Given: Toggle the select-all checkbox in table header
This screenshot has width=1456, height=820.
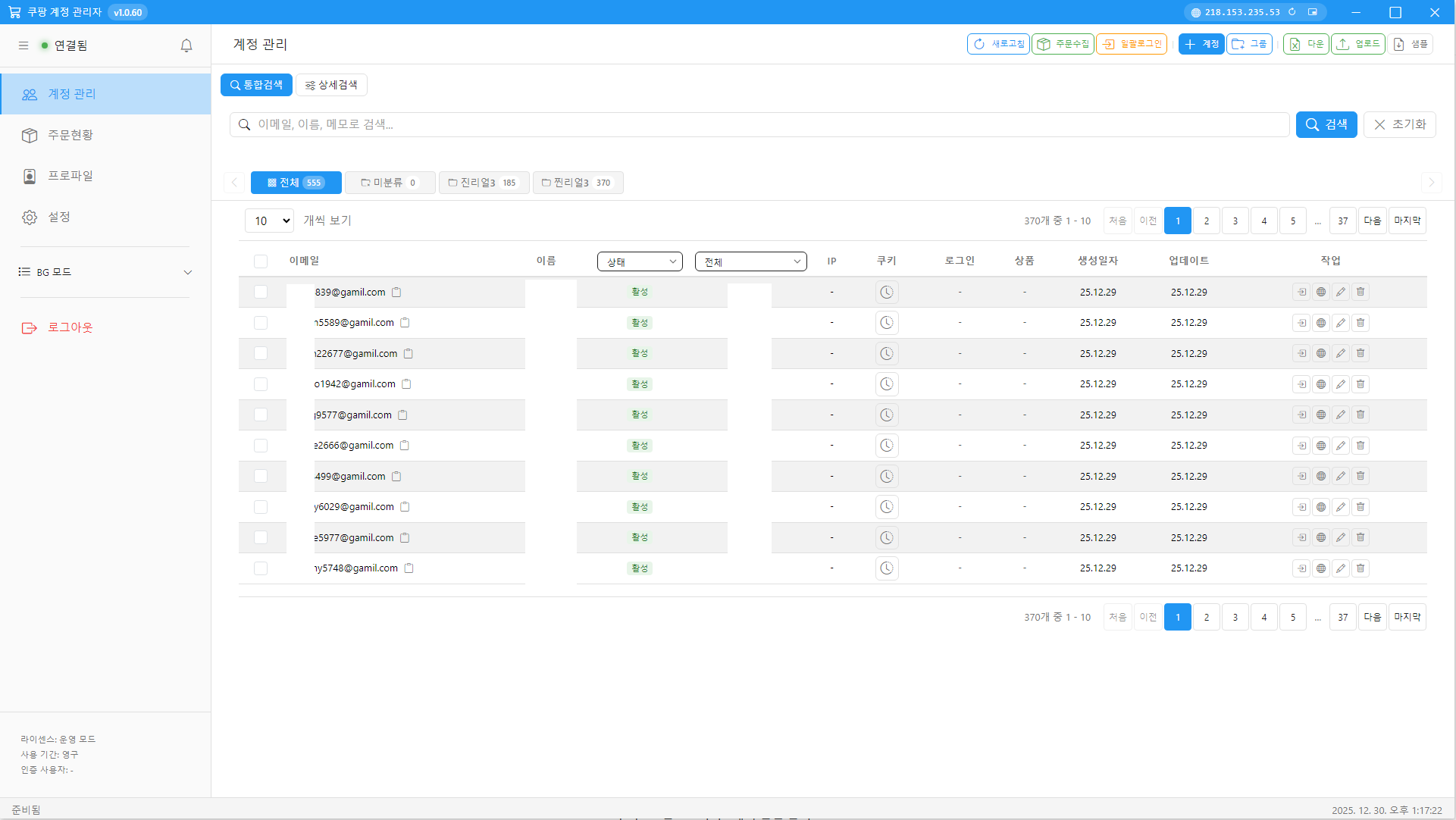Looking at the screenshot, I should pos(261,261).
